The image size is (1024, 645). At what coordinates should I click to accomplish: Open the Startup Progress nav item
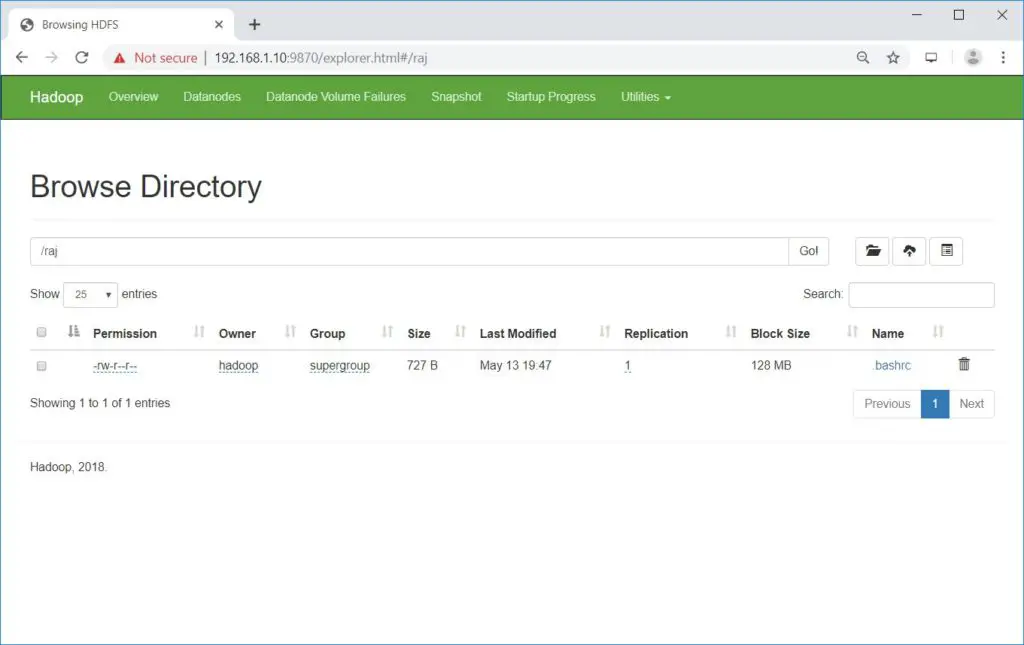pyautogui.click(x=551, y=97)
